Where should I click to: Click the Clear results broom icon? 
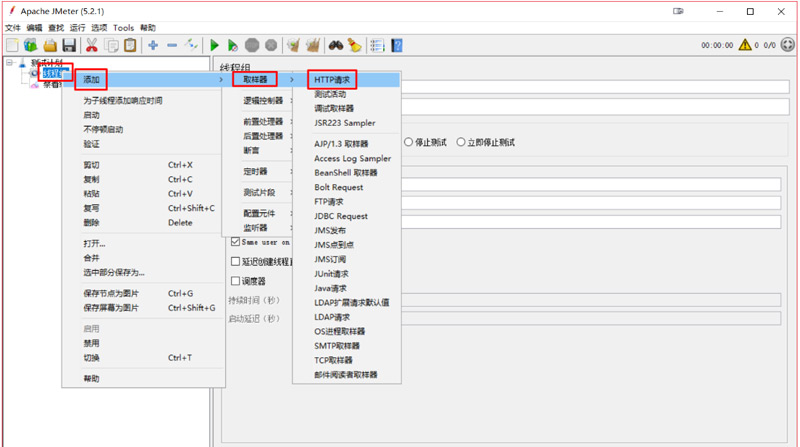(x=293, y=45)
